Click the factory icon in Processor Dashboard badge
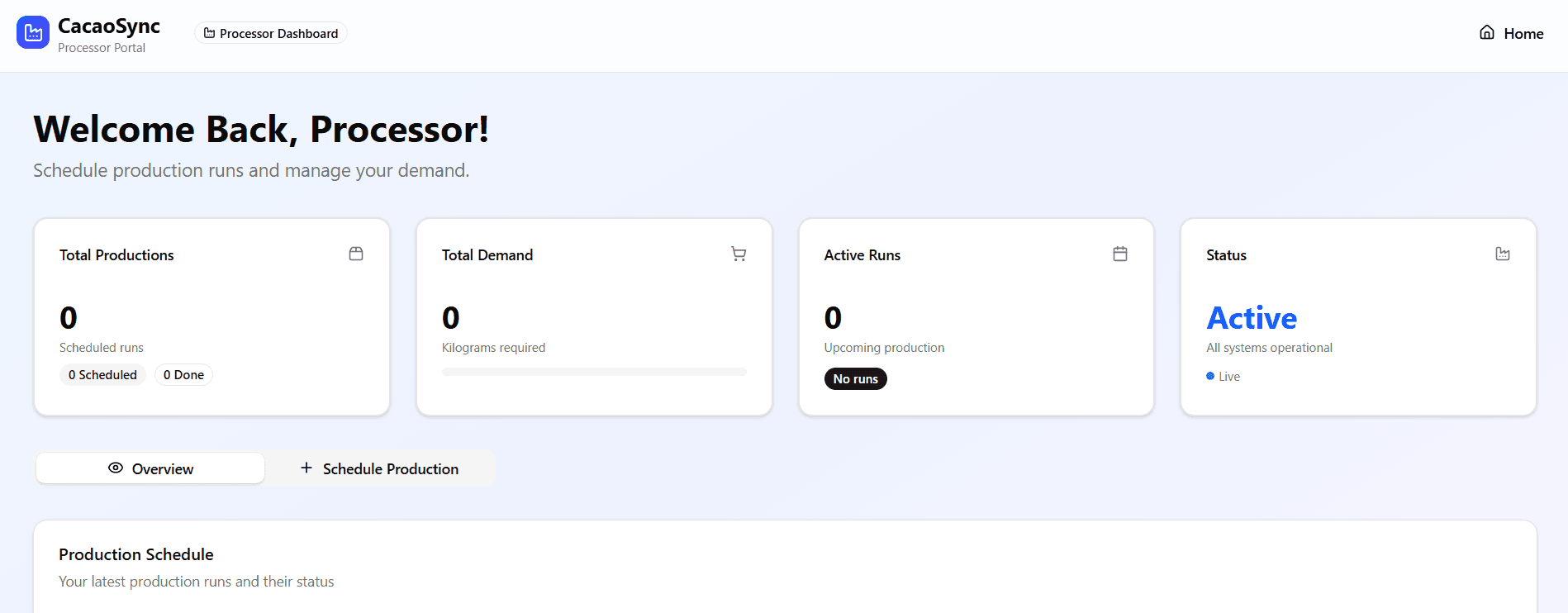The height and width of the screenshot is (613, 1568). (x=210, y=33)
